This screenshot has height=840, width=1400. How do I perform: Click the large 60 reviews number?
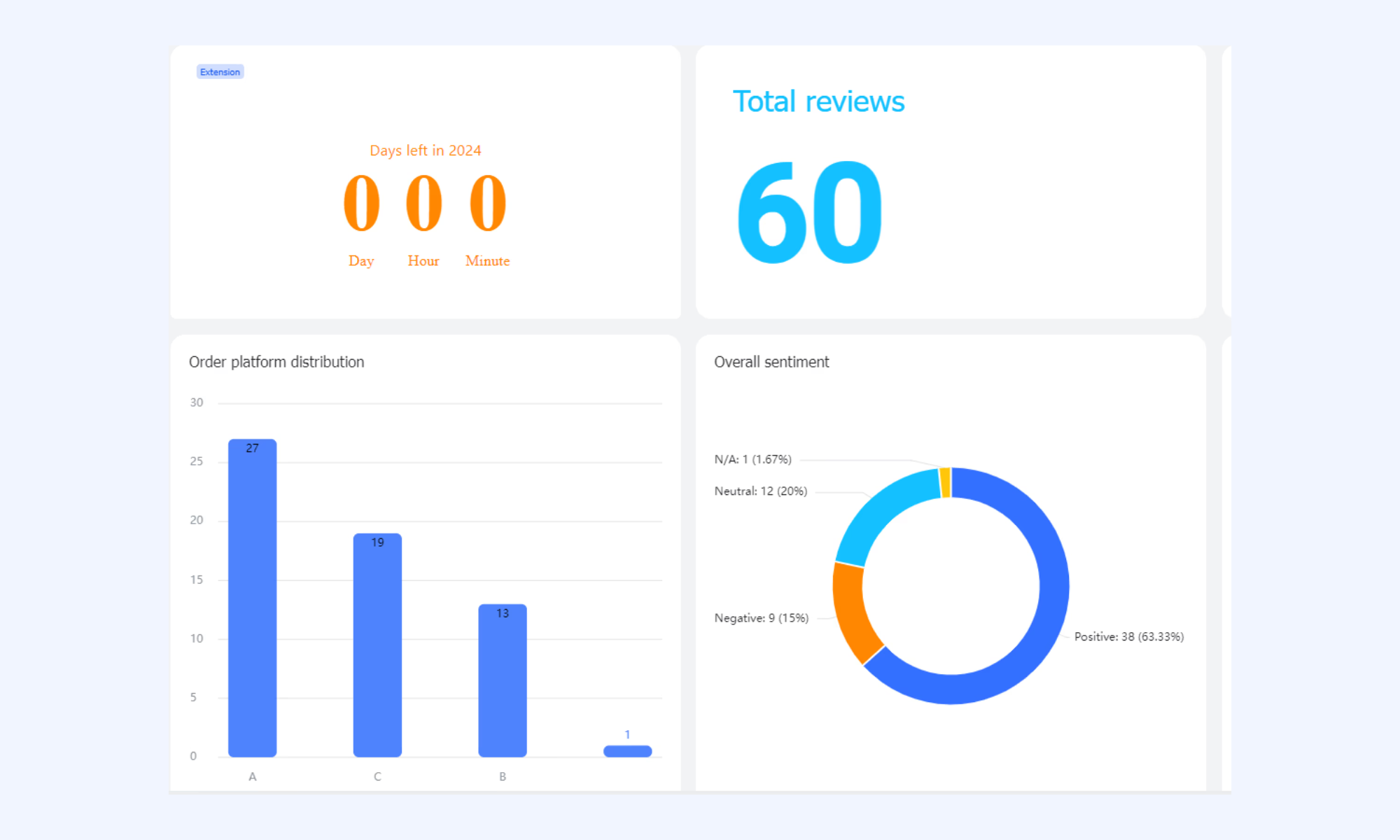tap(809, 212)
